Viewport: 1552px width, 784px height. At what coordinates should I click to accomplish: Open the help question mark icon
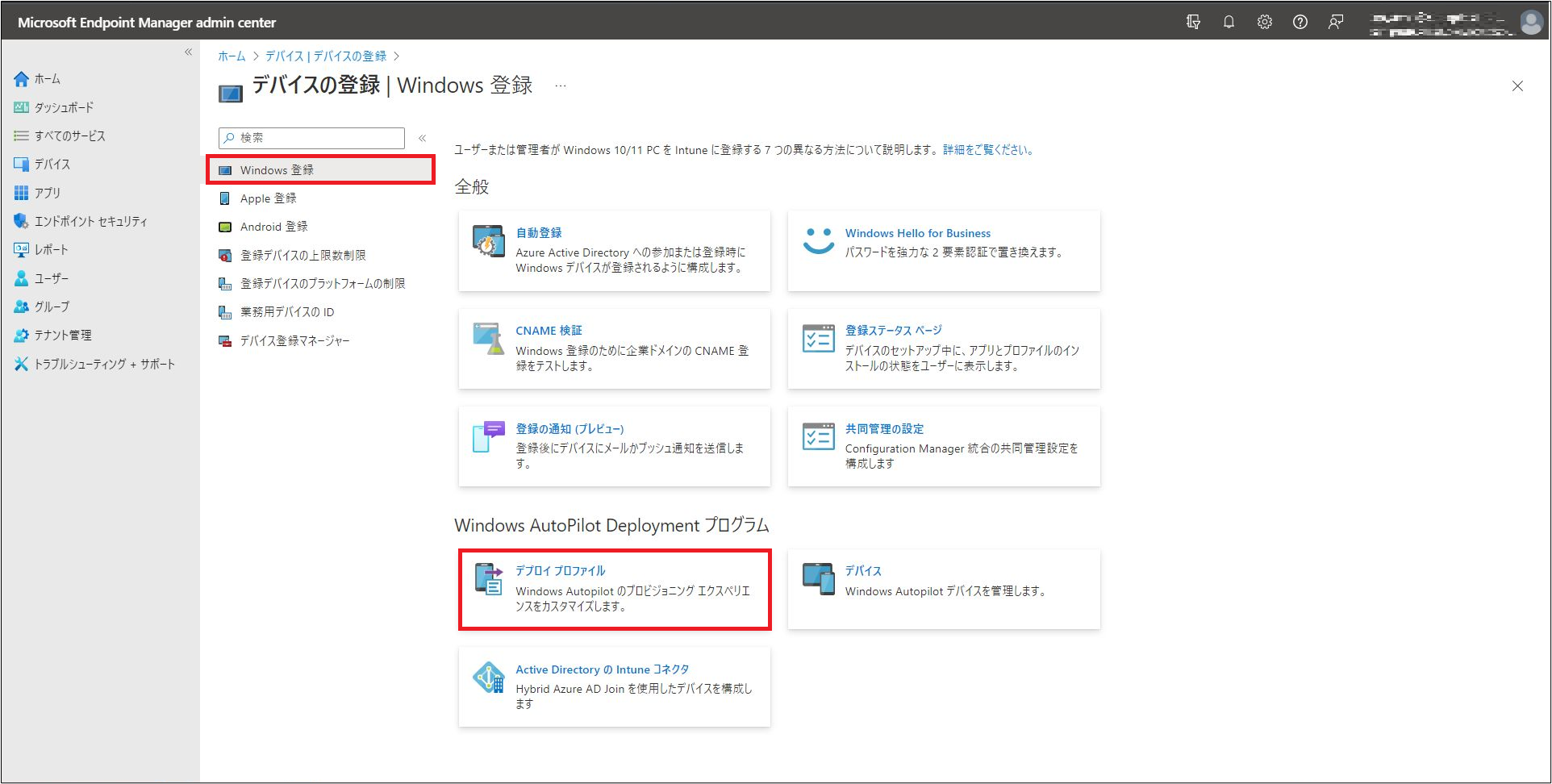click(1300, 22)
